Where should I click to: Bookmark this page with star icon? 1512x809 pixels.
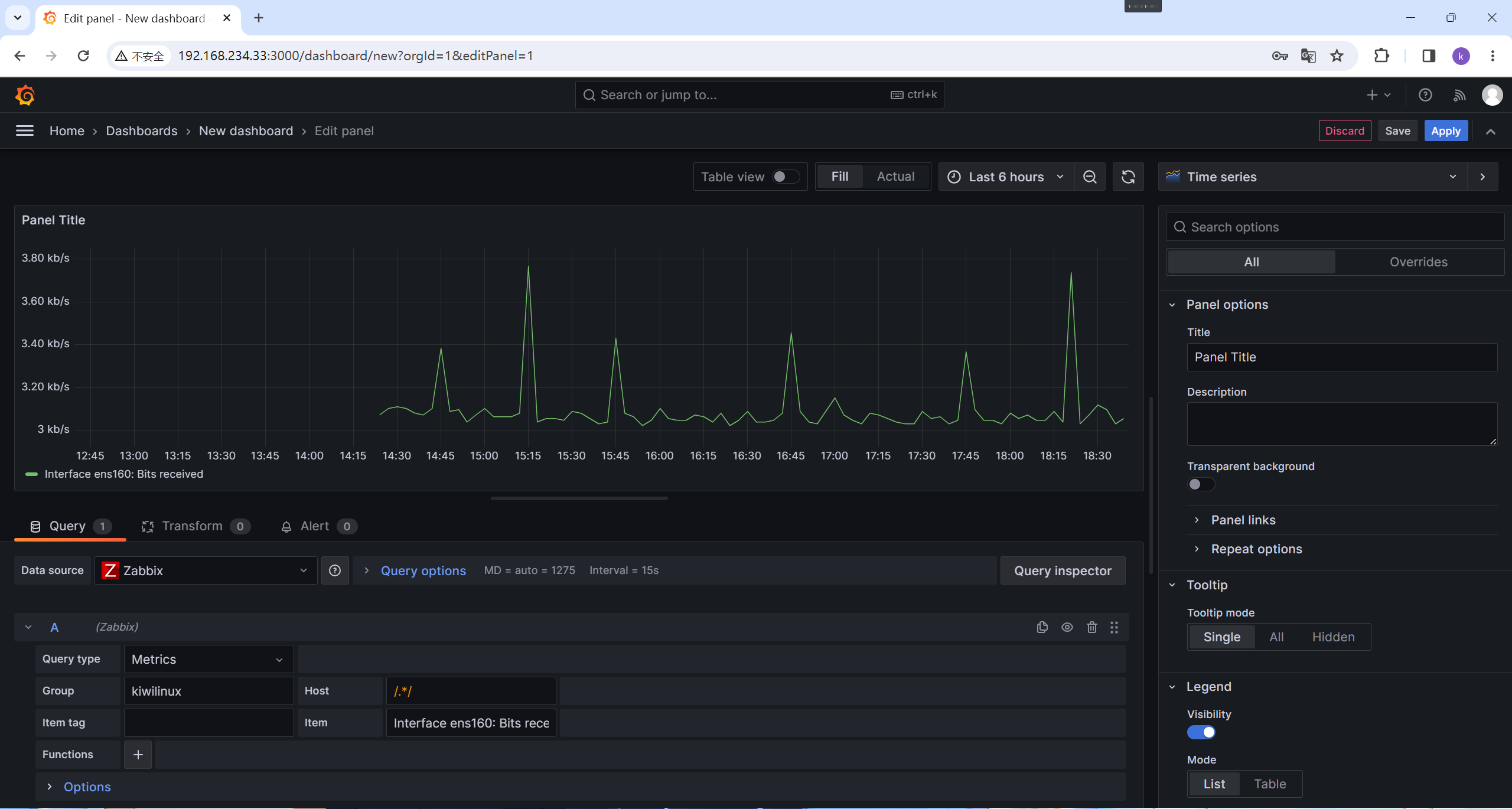(x=1337, y=56)
